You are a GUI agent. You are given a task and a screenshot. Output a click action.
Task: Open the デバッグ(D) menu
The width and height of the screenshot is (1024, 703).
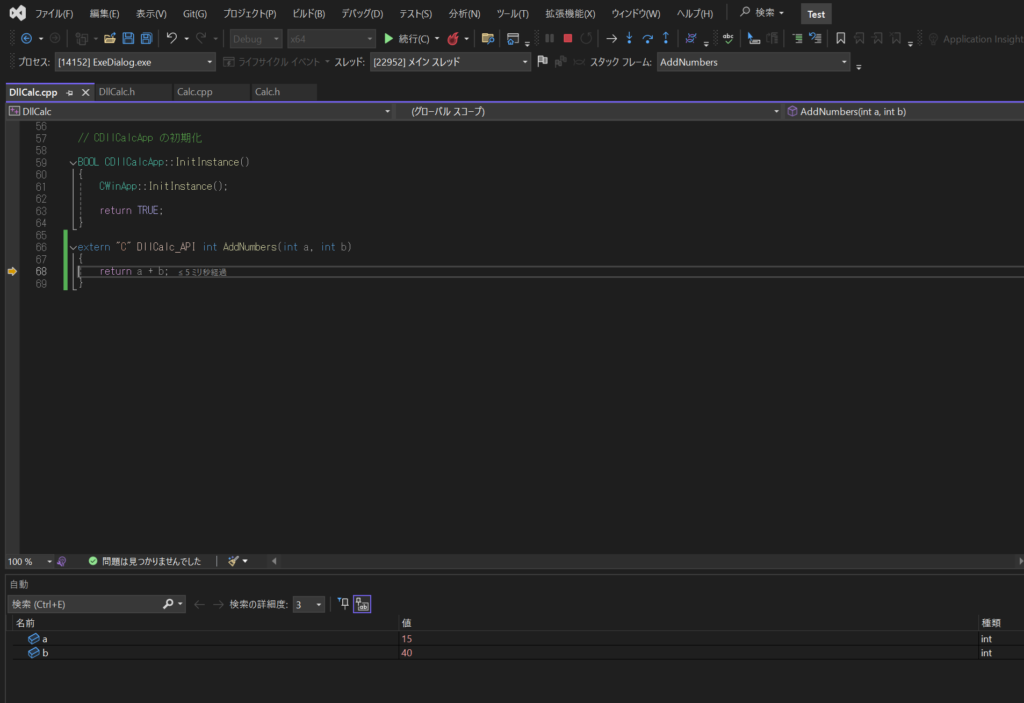(361, 14)
